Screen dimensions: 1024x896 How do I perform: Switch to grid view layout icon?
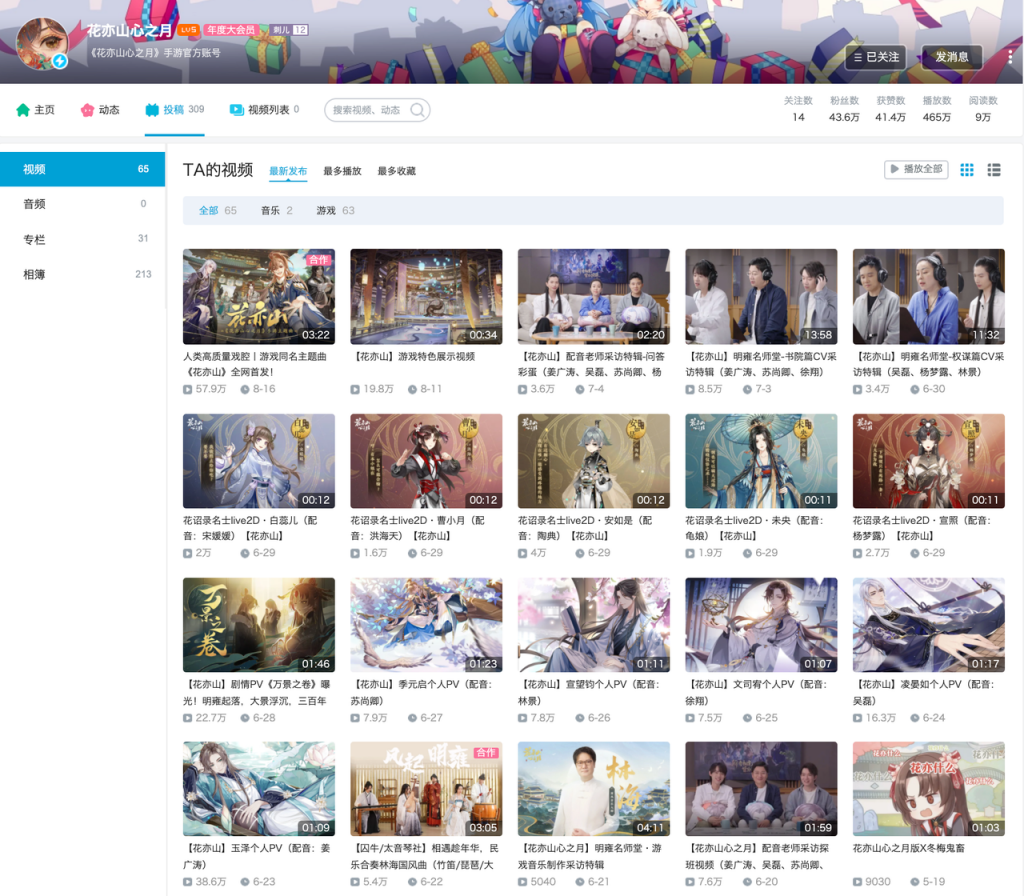[x=967, y=170]
